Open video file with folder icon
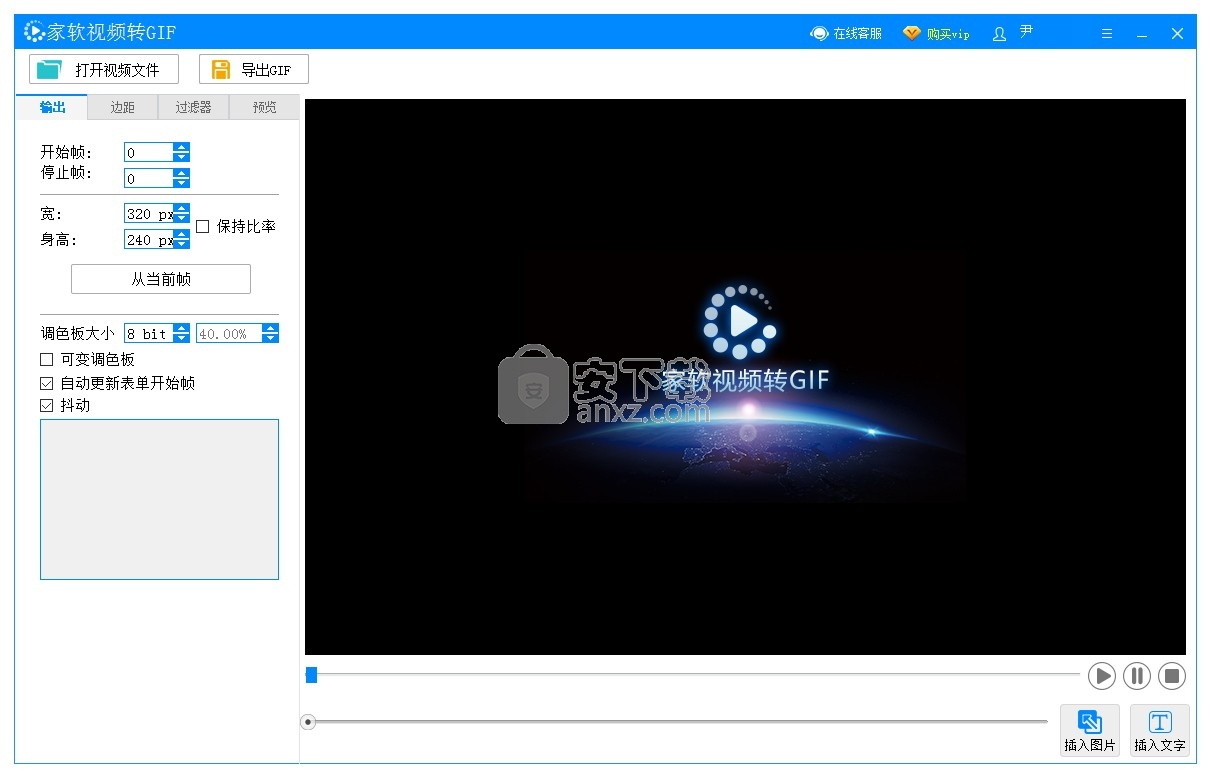Image resolution: width=1213 pixels, height=772 pixels. [47, 70]
